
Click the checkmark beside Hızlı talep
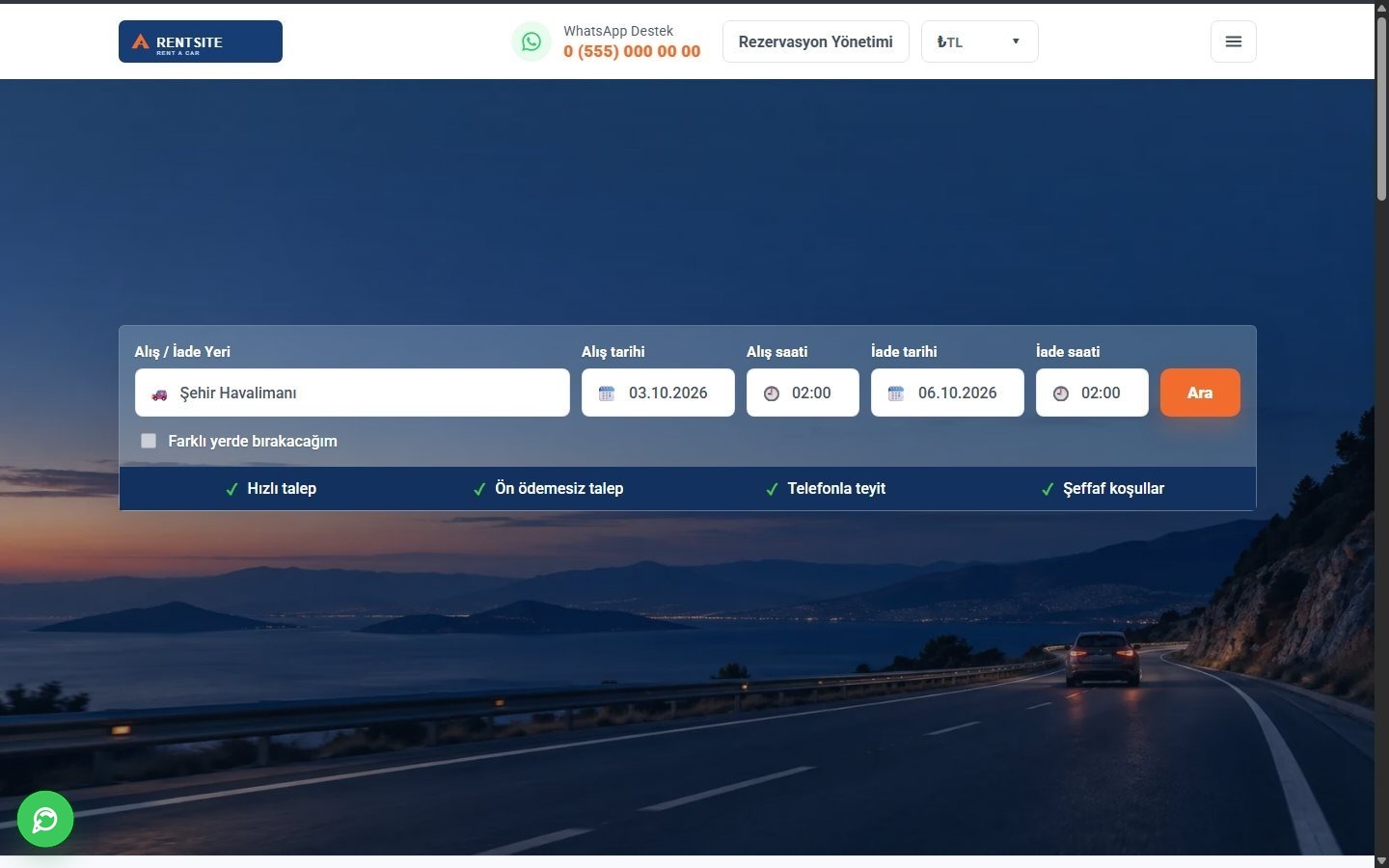pyautogui.click(x=231, y=489)
